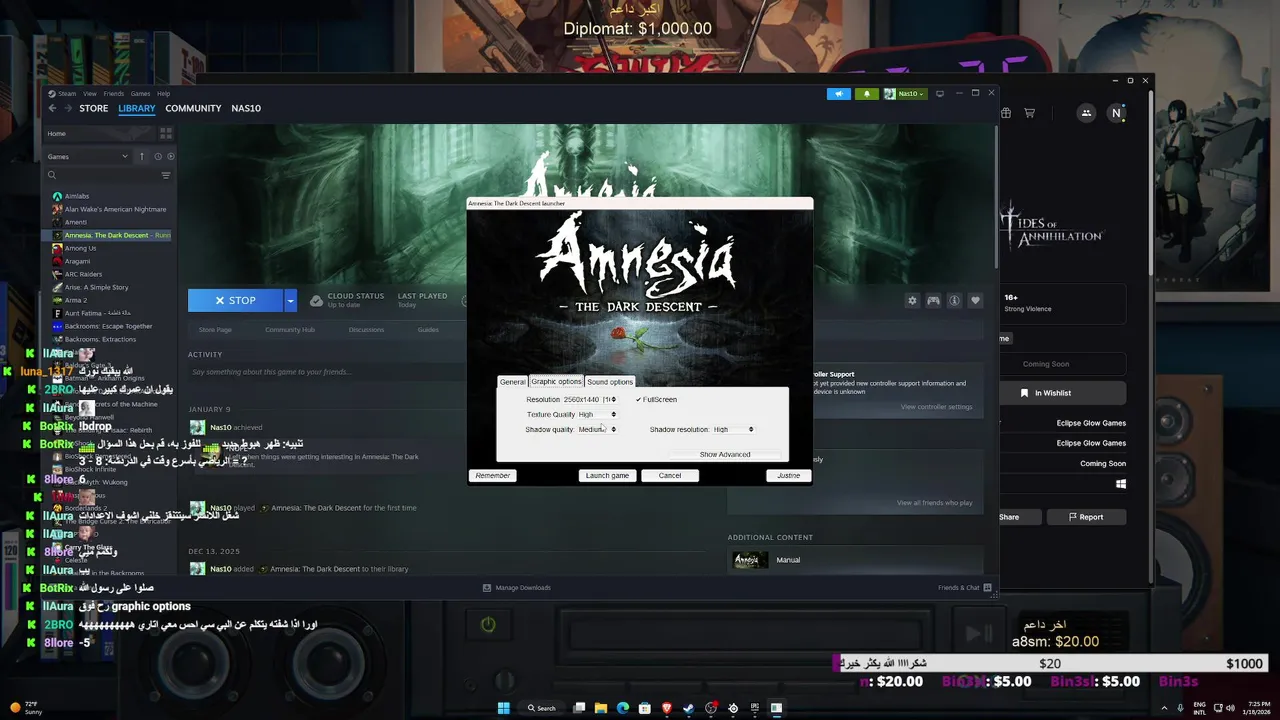Open the Help menu
This screenshot has height=720, width=1280.
163,93
